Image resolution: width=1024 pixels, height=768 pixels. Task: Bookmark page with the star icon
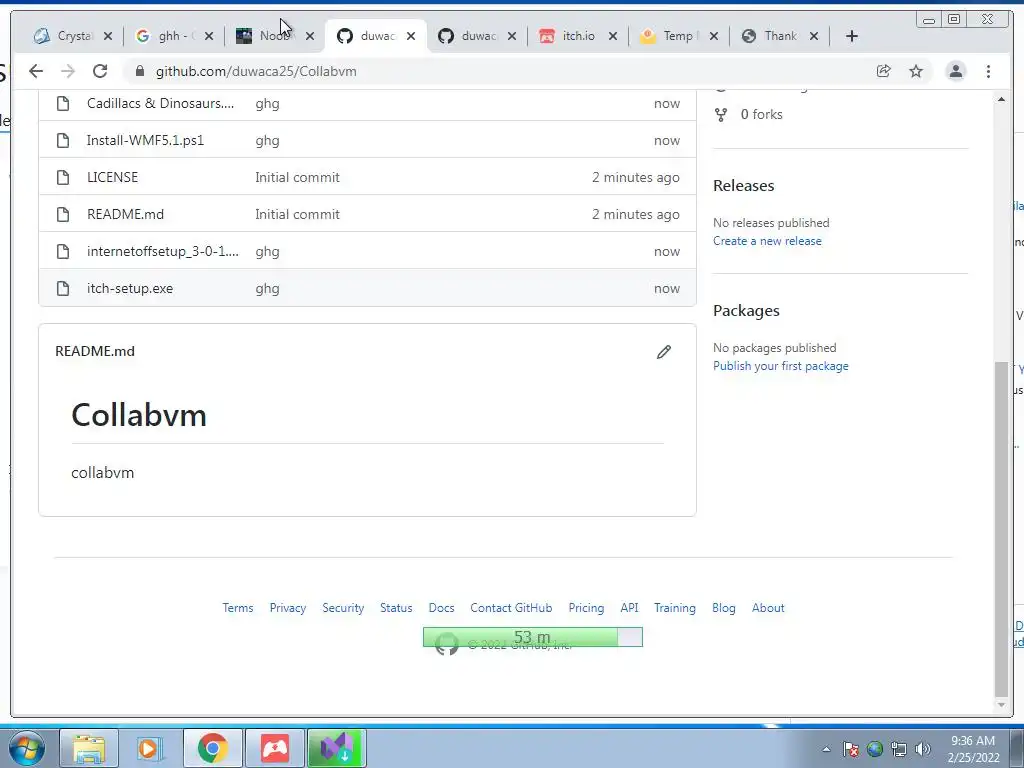(916, 71)
